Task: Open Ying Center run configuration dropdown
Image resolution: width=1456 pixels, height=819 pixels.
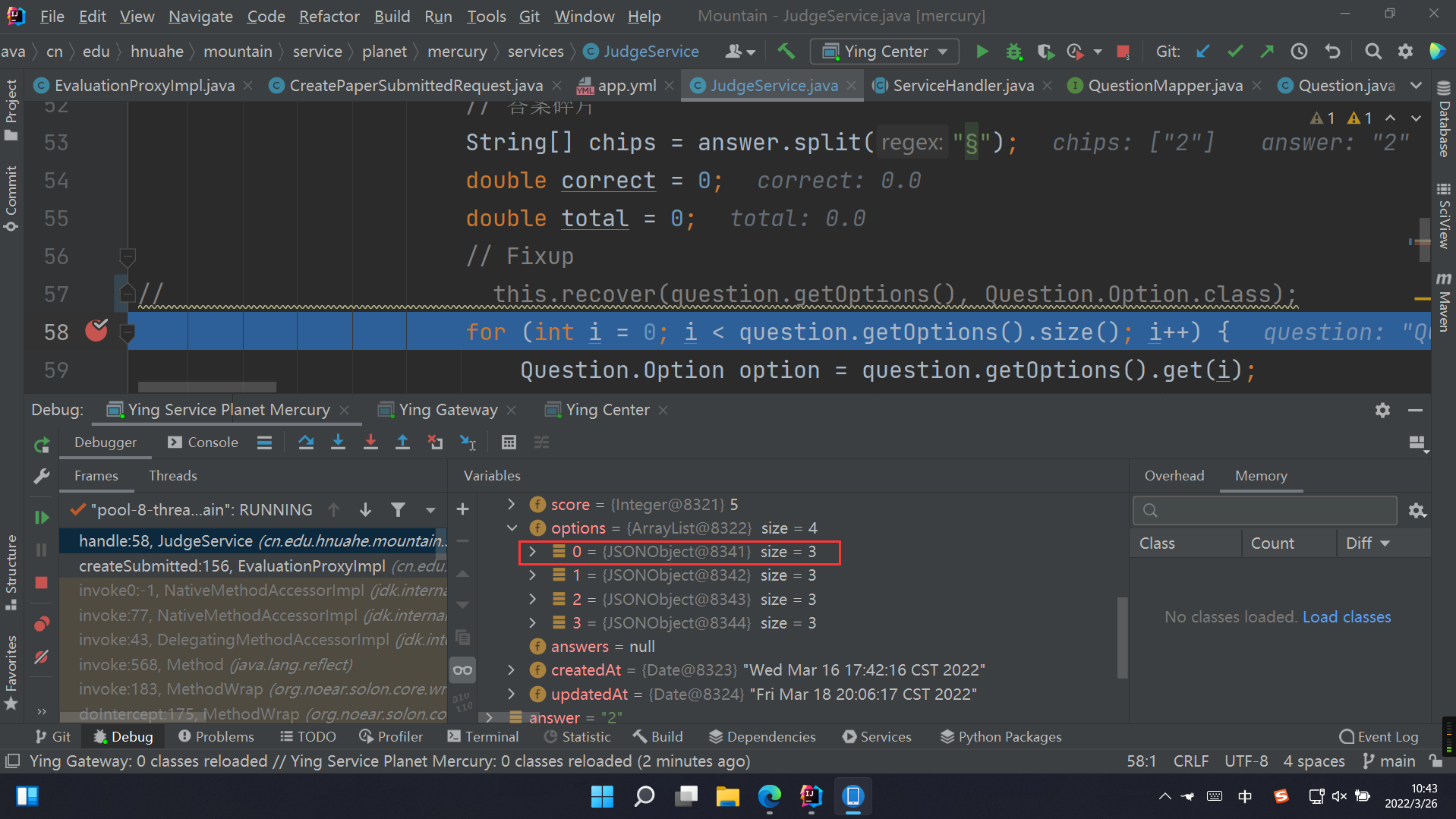Action: point(885,52)
